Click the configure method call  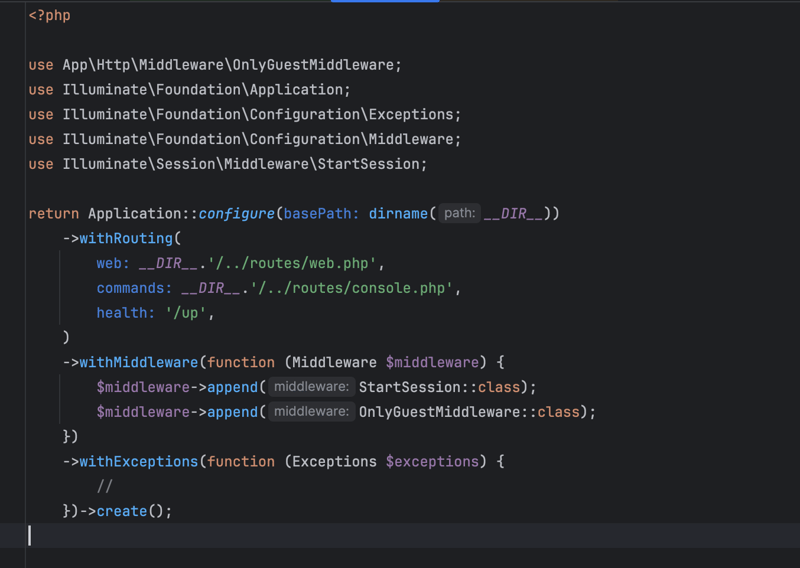236,213
